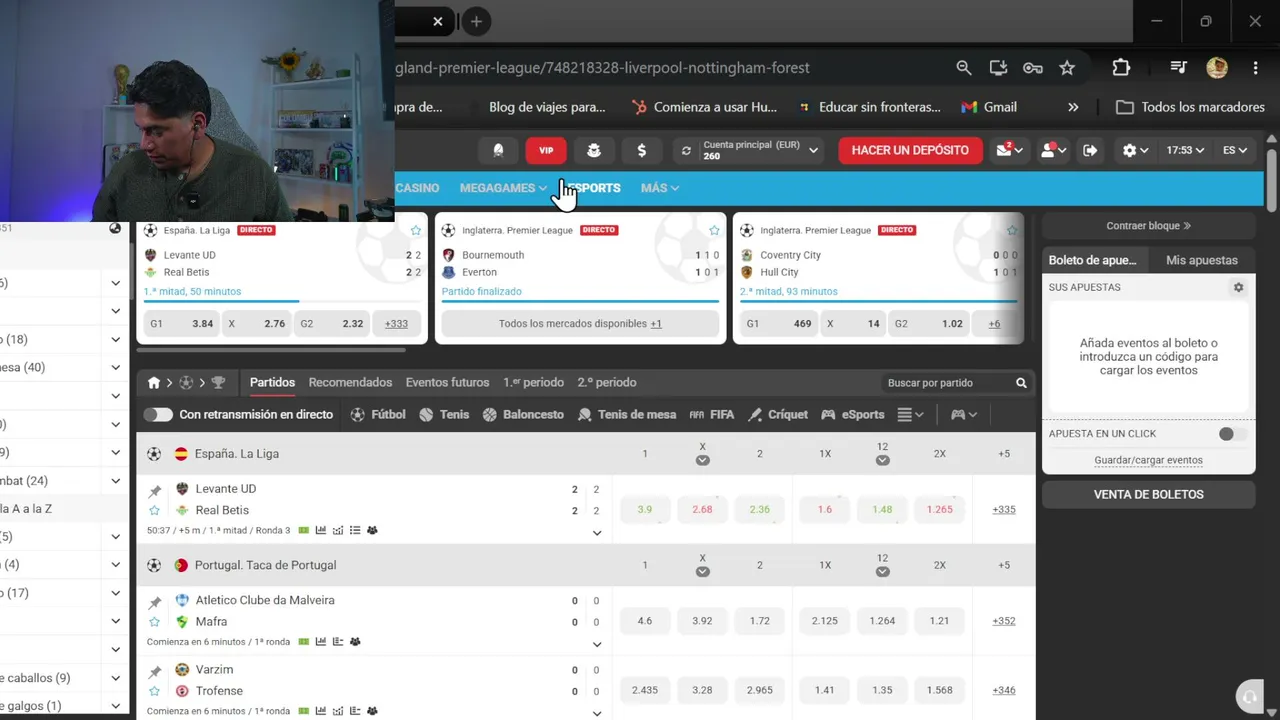This screenshot has height=720, width=1280.
Task: Favorite the Coventry City card star
Action: (1012, 230)
